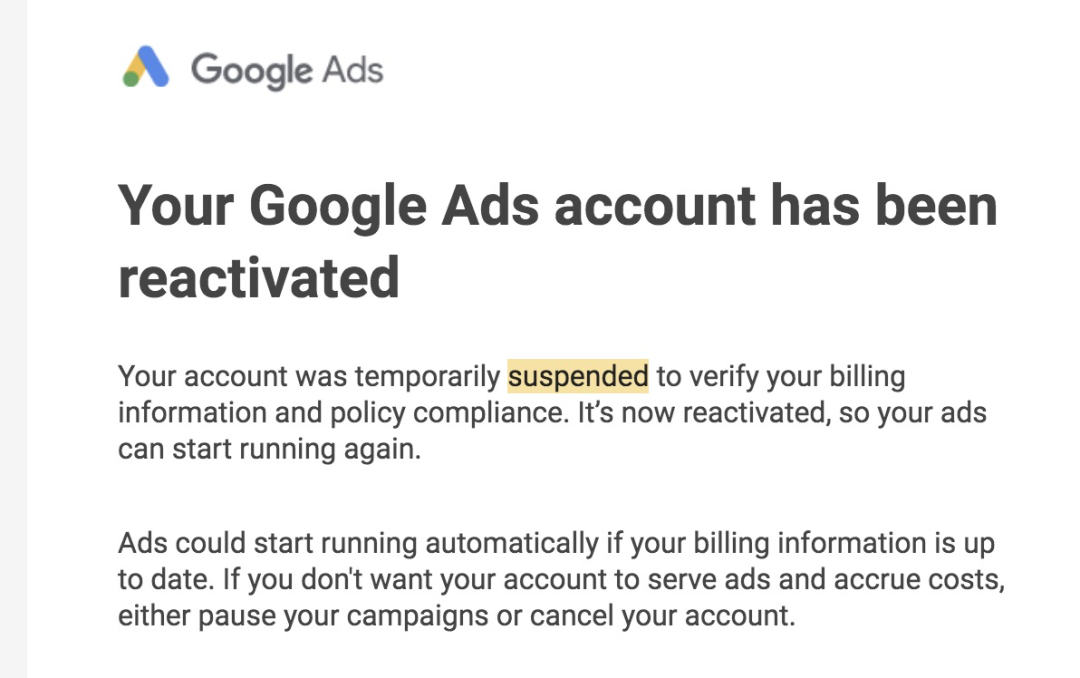Click the "Google Ads" wordmark text
Viewport: 1080px width, 678px height.
coord(287,71)
